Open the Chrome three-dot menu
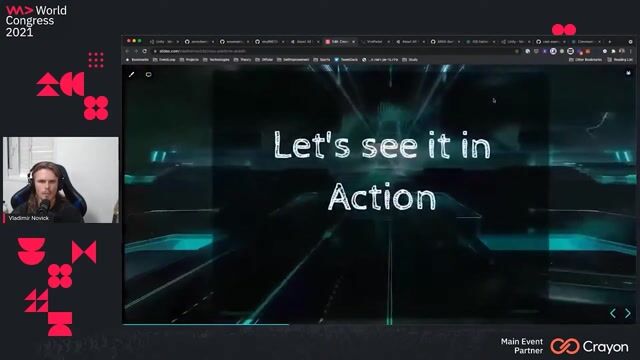Viewport: 640px width, 360px height. point(631,51)
